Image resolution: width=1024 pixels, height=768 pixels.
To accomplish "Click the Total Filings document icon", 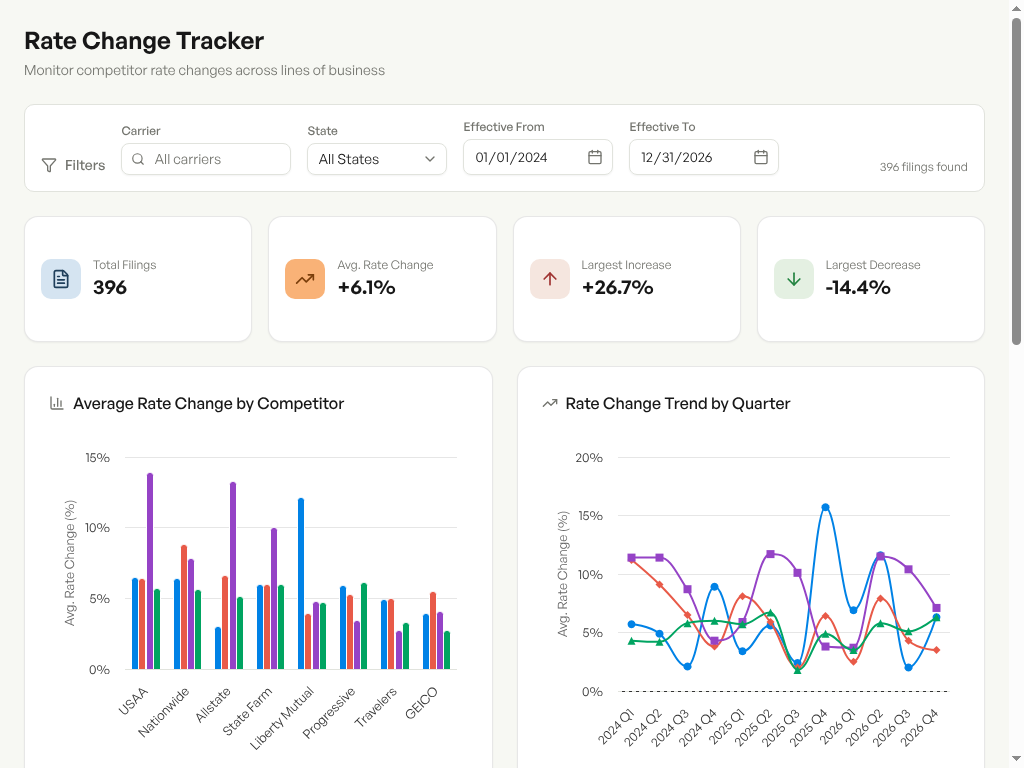I will point(61,279).
